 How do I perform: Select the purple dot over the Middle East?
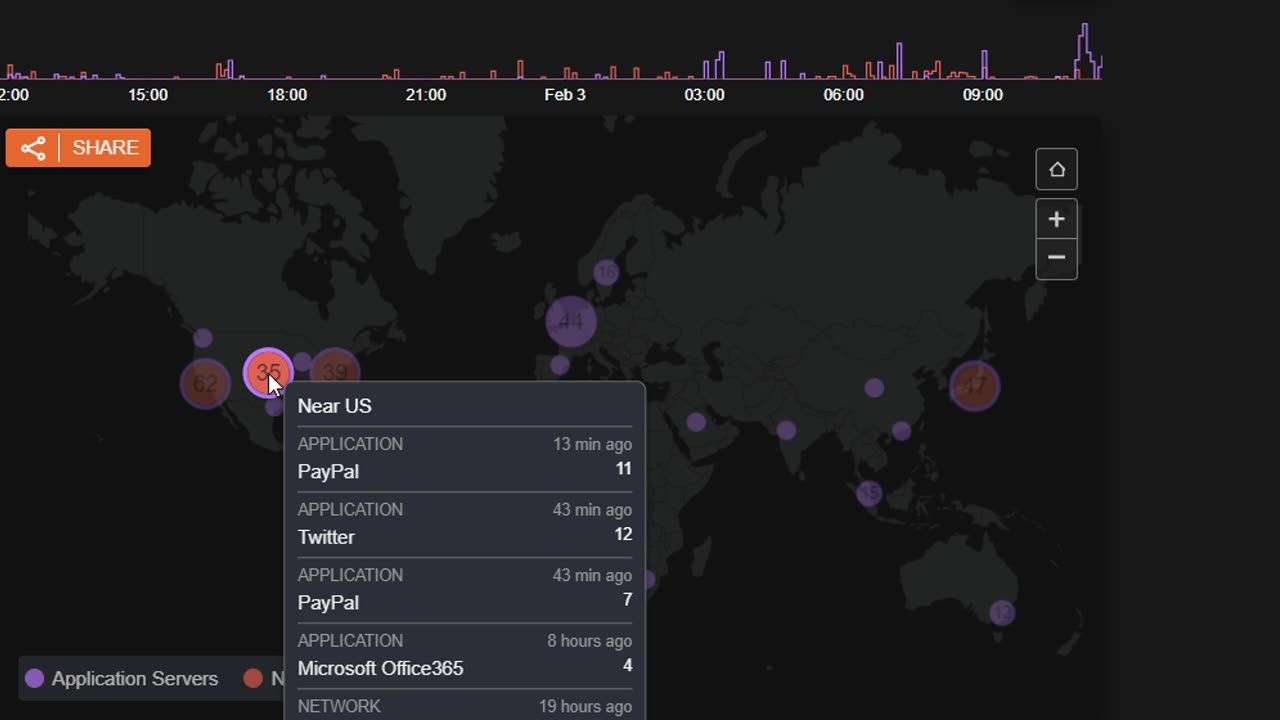(696, 422)
